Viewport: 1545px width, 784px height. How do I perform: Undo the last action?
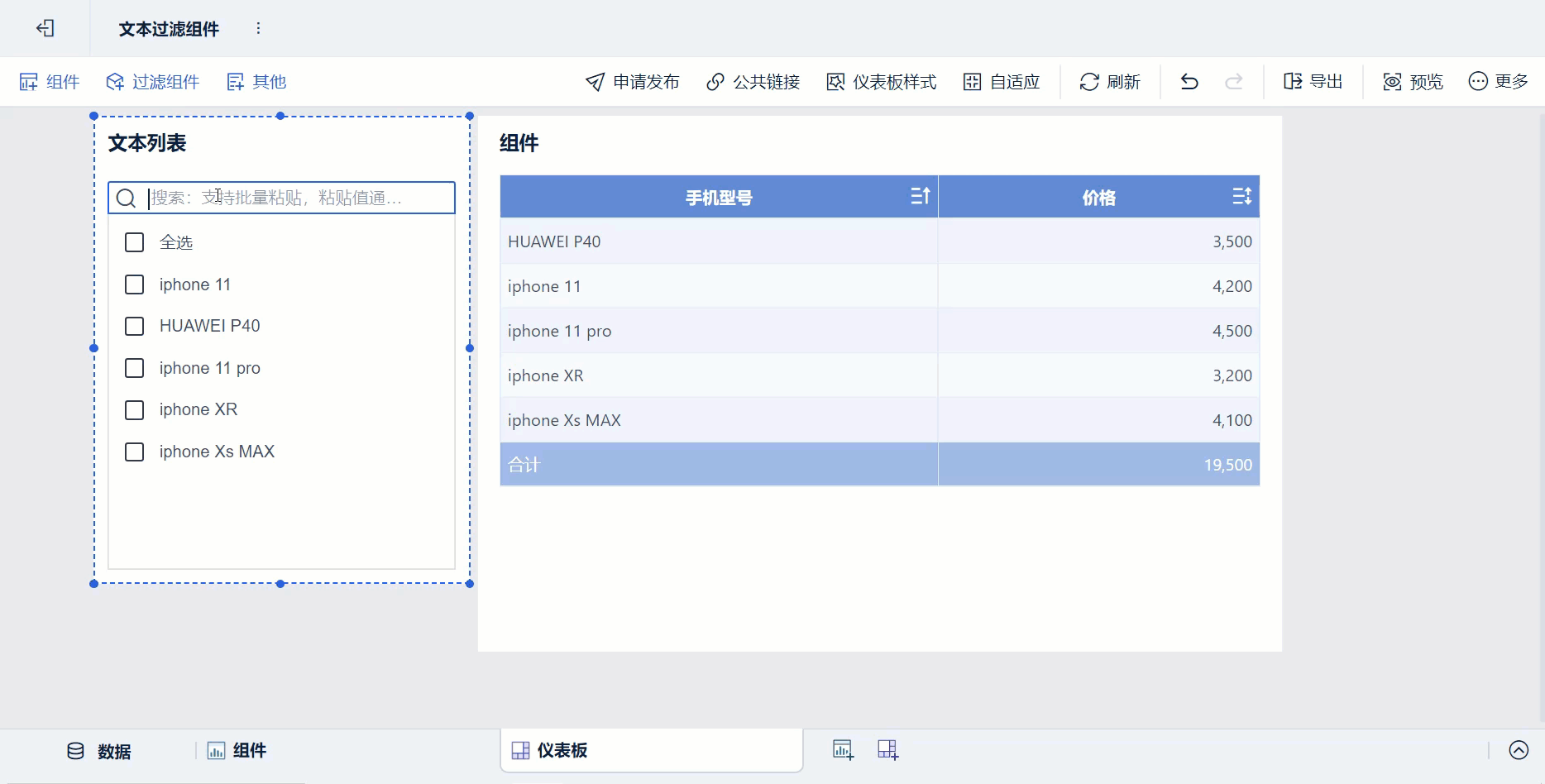[x=1189, y=82]
